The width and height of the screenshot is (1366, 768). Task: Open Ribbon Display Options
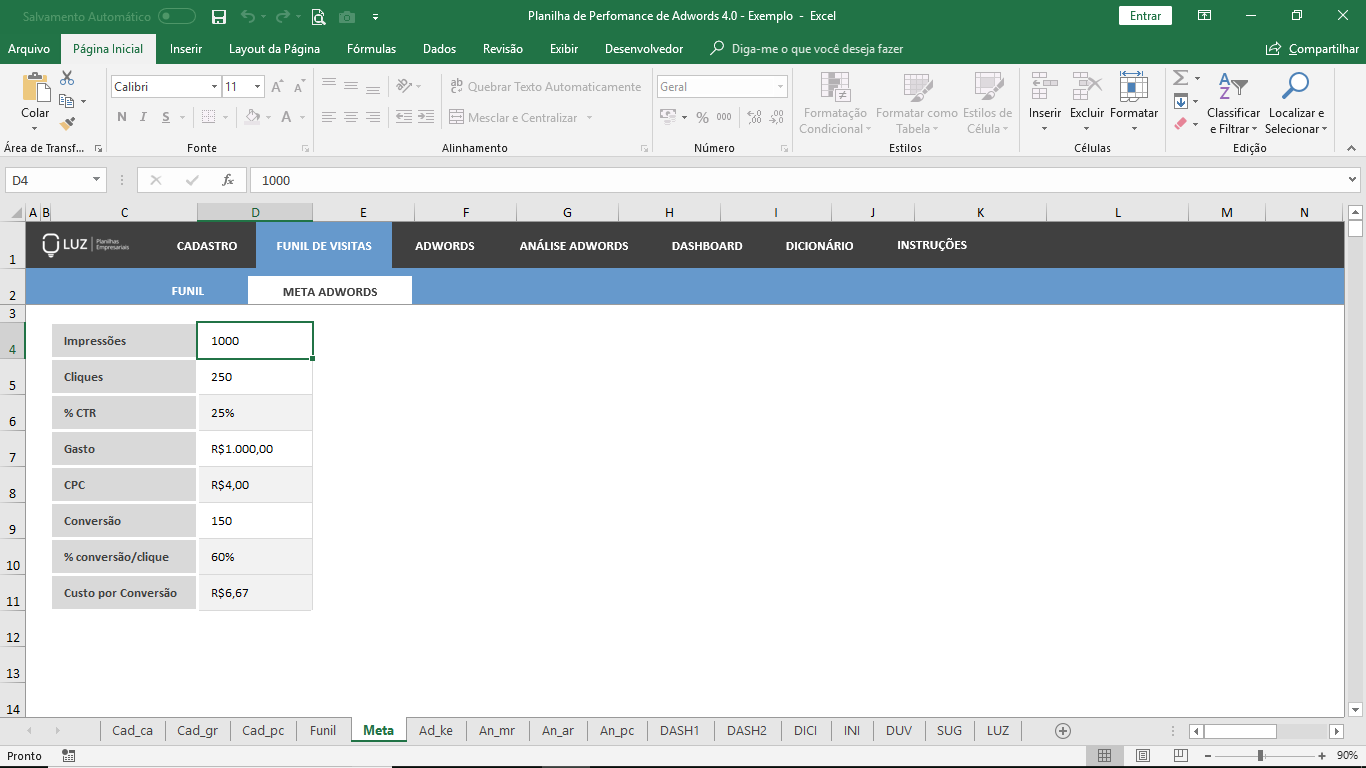pos(1204,16)
